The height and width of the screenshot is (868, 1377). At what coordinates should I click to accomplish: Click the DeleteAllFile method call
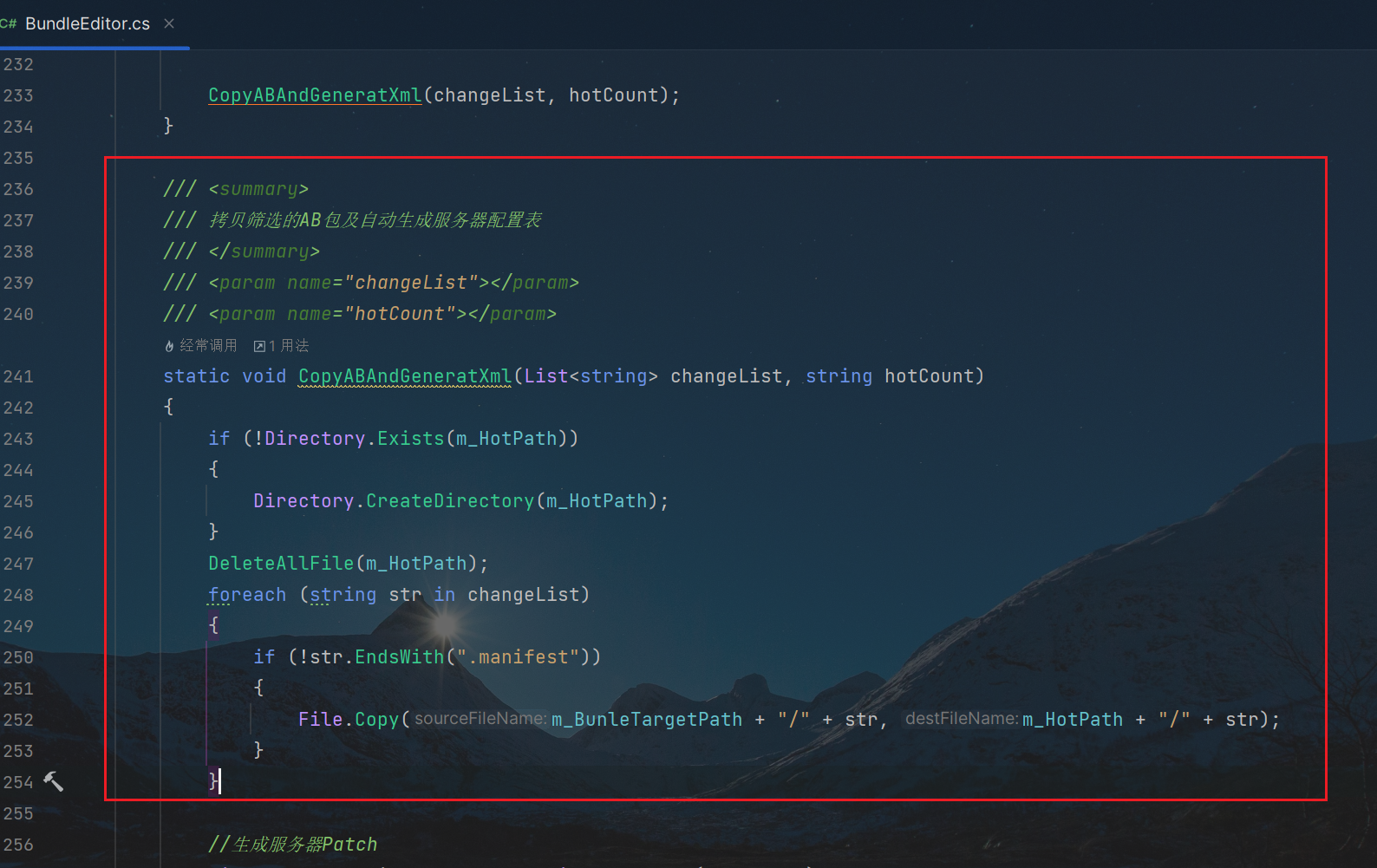click(281, 564)
